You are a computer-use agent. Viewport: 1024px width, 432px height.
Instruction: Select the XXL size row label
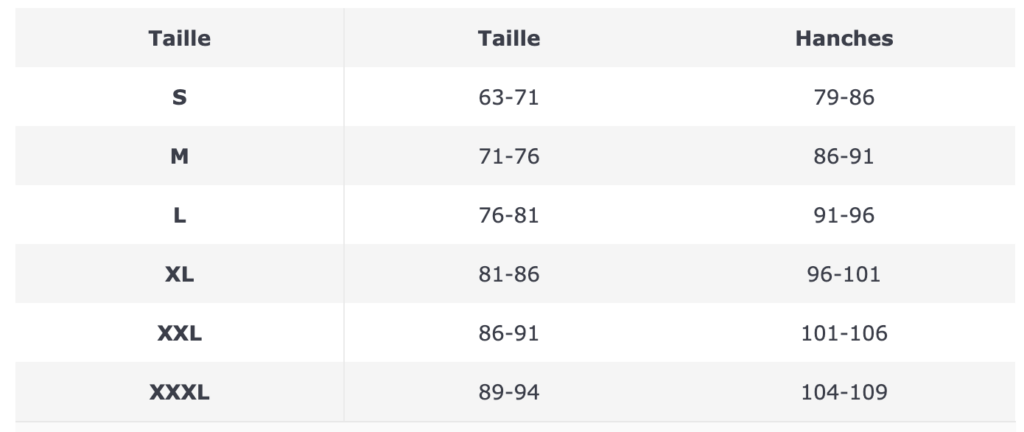(180, 334)
